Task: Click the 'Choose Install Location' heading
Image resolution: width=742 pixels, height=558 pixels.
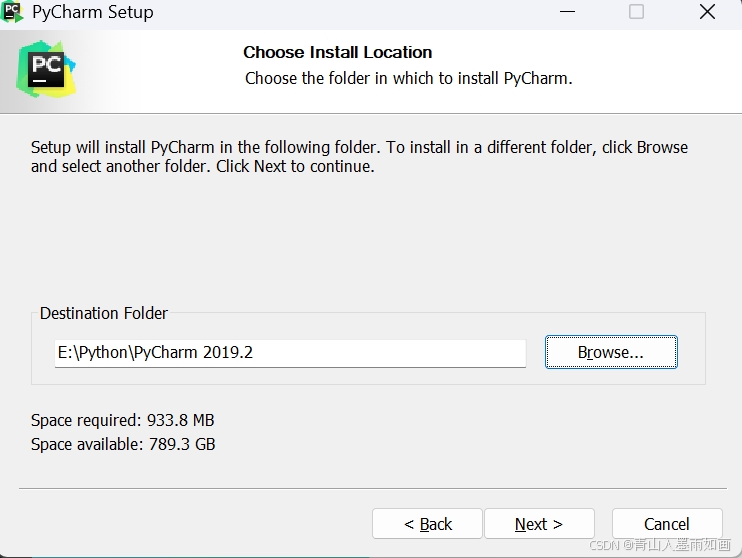Action: (x=337, y=52)
